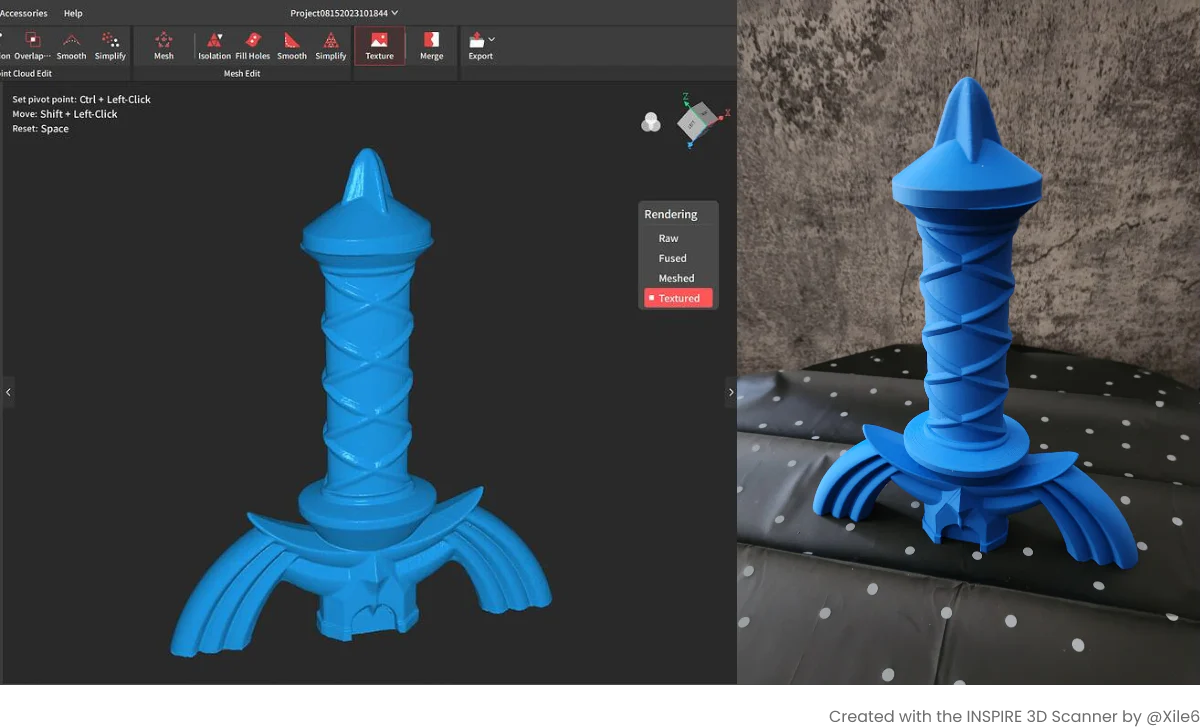The width and height of the screenshot is (1201, 728).
Task: Select the Textured rendering option
Action: [x=678, y=298]
